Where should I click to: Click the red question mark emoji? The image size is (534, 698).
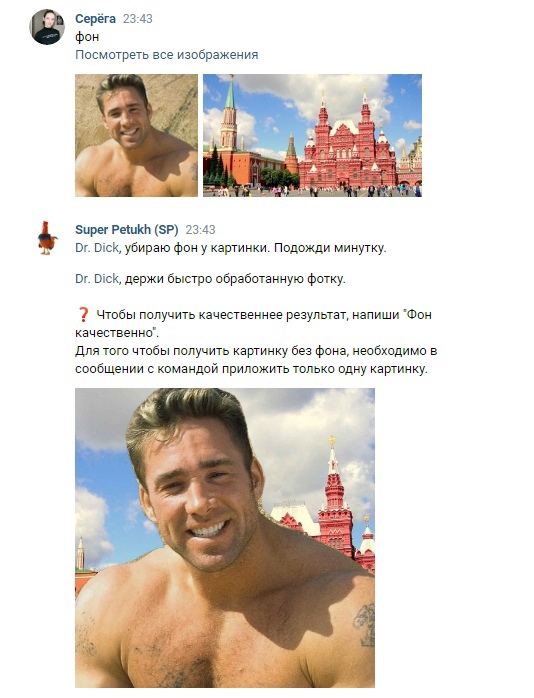point(83,315)
